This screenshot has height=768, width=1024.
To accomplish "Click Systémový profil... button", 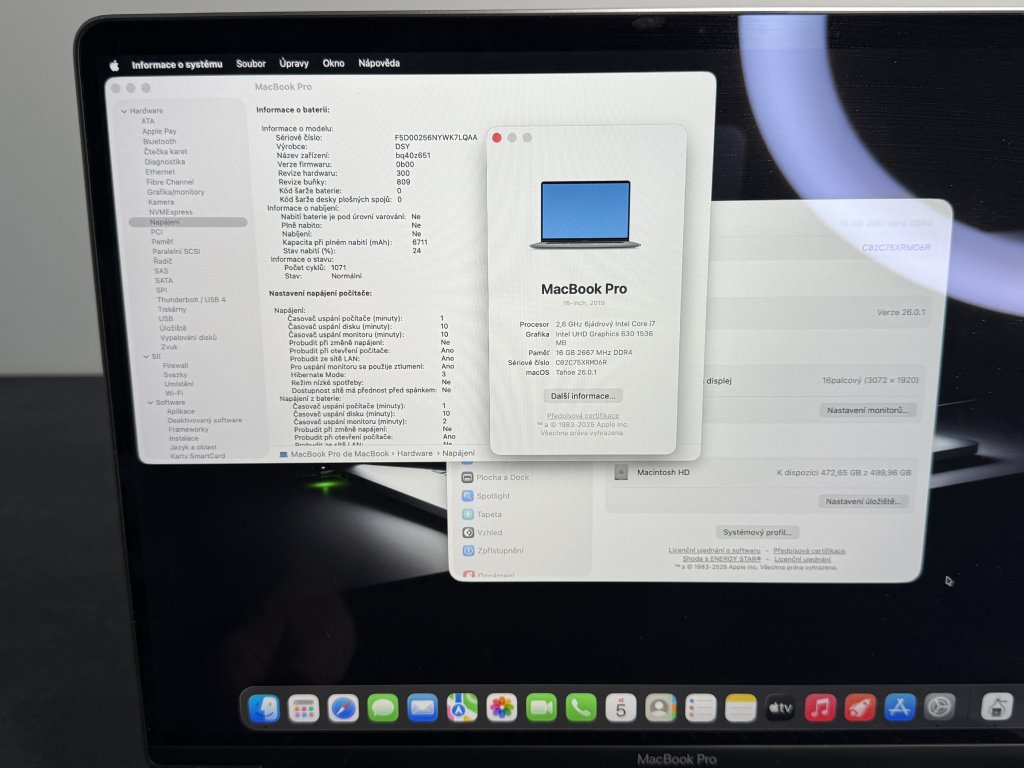I will (757, 532).
